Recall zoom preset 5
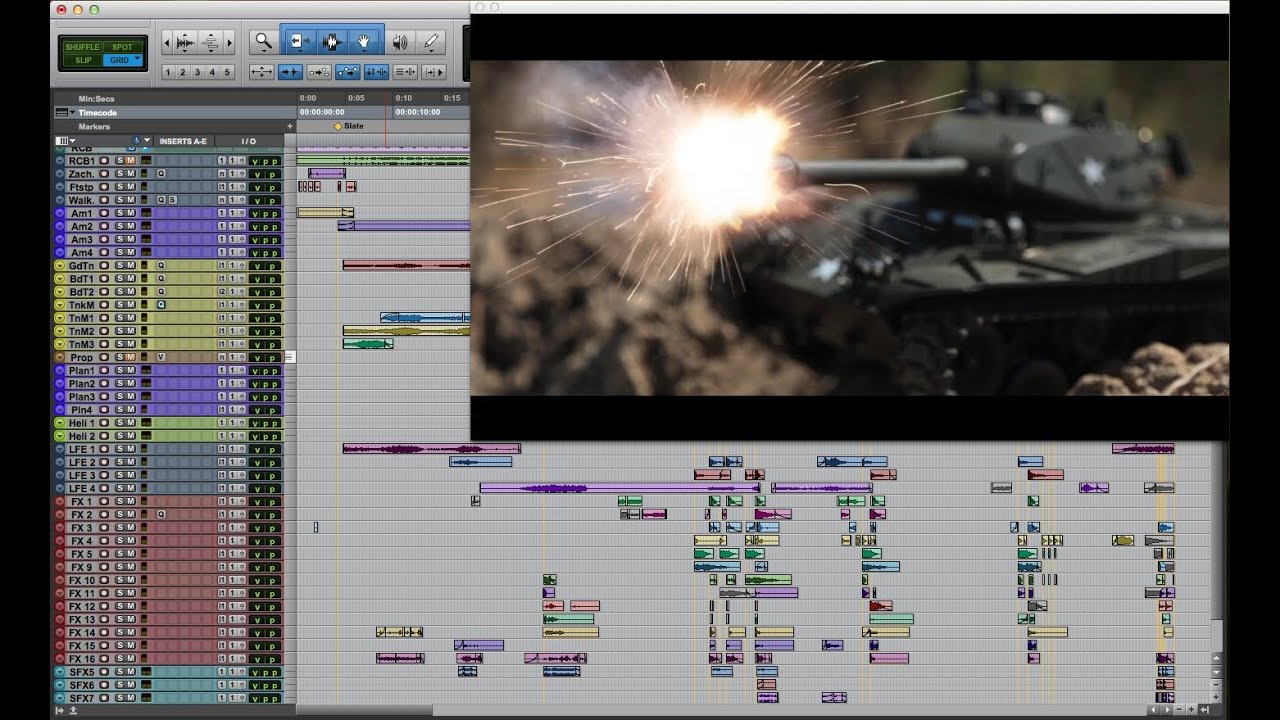The image size is (1280, 720). click(227, 72)
